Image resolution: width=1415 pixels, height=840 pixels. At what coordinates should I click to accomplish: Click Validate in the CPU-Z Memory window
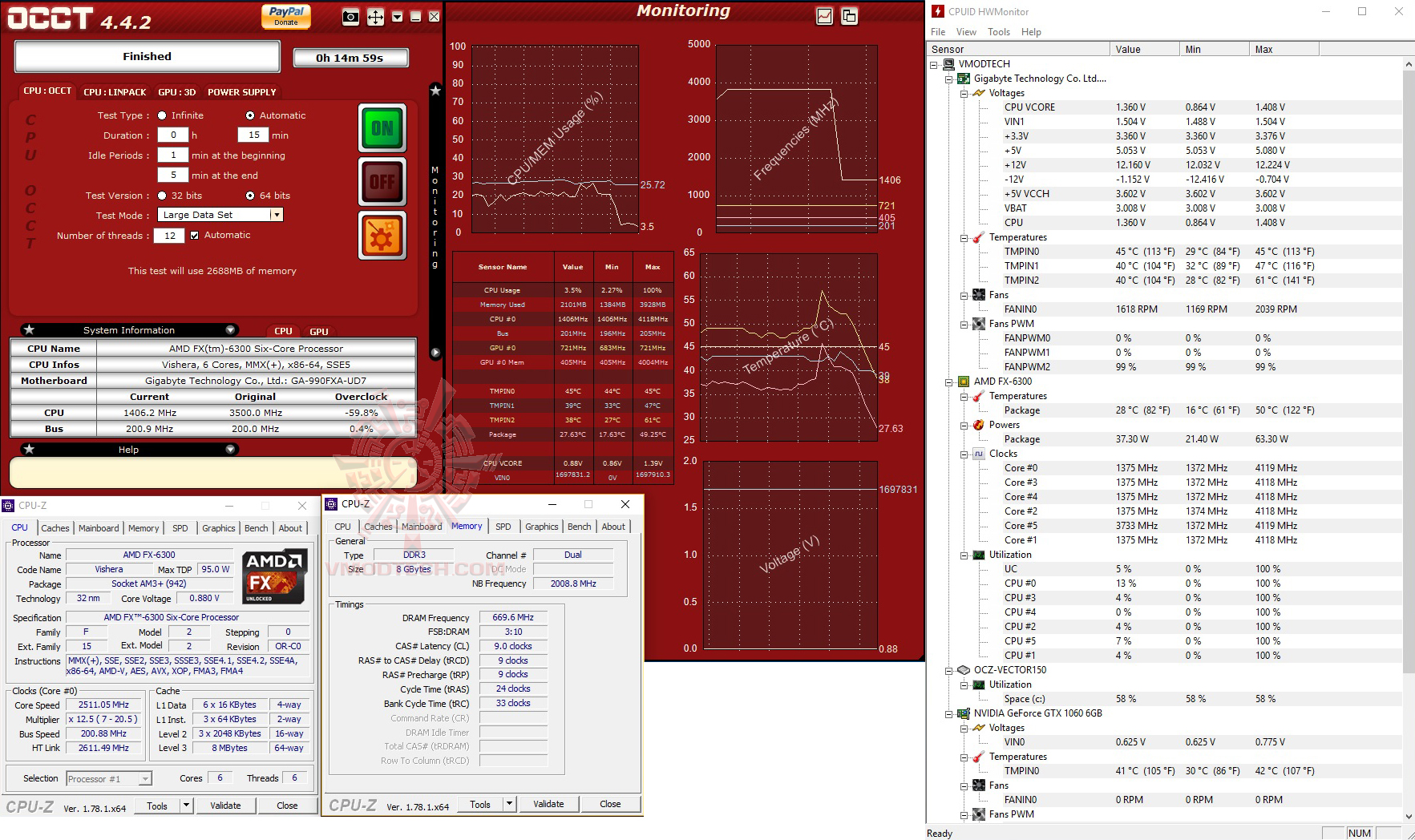pyautogui.click(x=548, y=804)
